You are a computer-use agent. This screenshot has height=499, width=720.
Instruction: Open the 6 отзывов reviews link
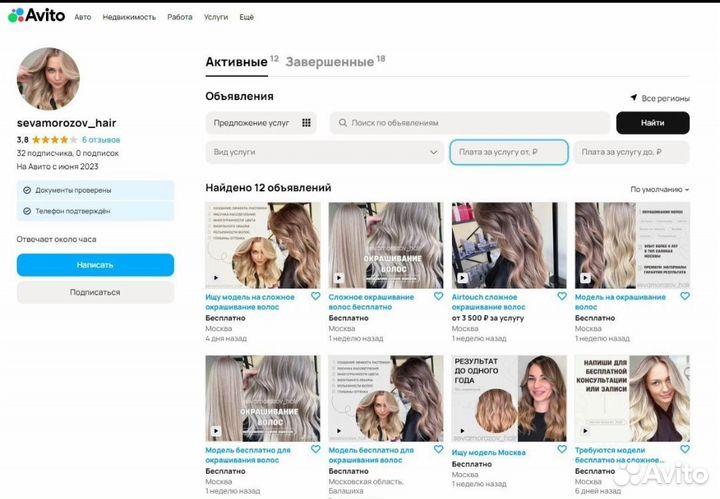coord(101,139)
